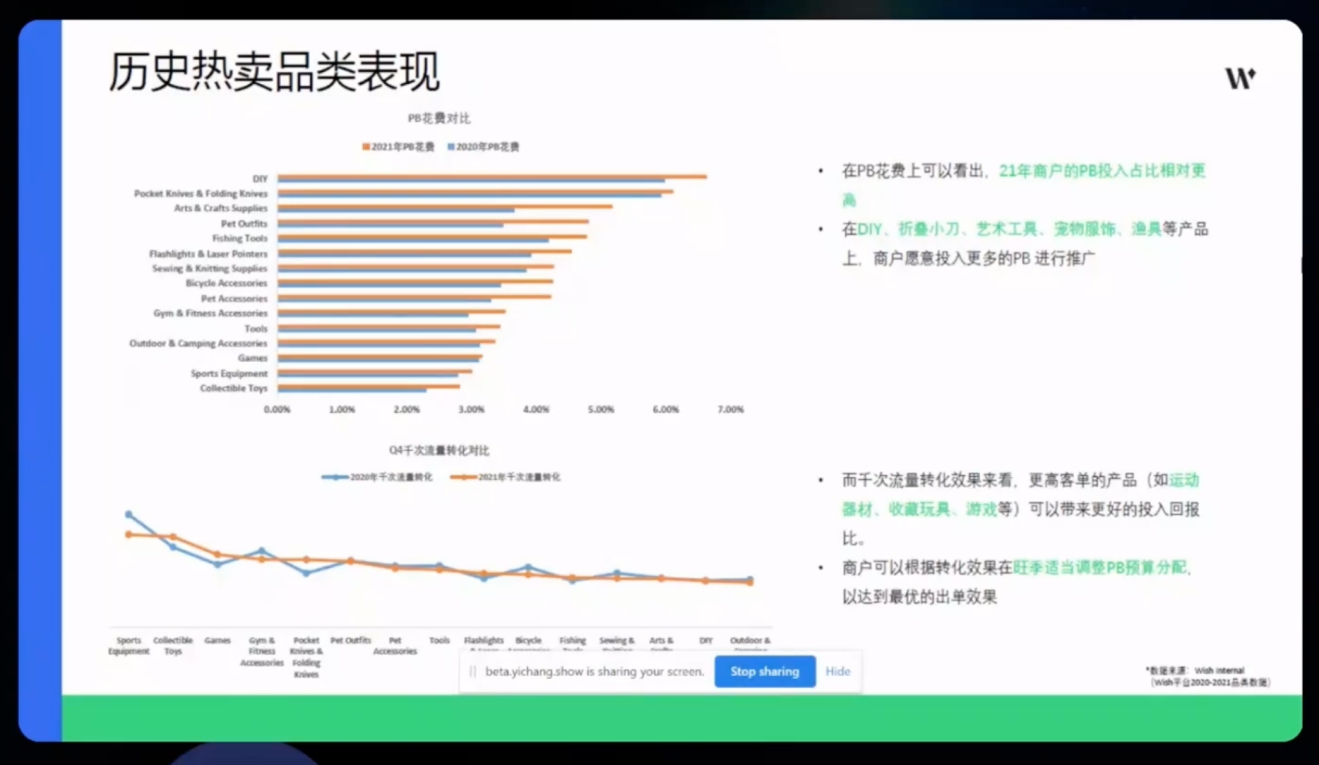The width and height of the screenshot is (1319, 765).
Task: Click Pocket Knives & Folding Knives line chart label
Action: tap(306, 657)
